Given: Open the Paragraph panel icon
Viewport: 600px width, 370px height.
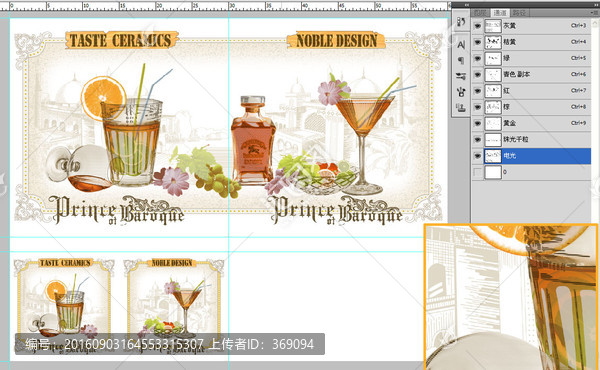Looking at the screenshot, I should coord(461,60).
